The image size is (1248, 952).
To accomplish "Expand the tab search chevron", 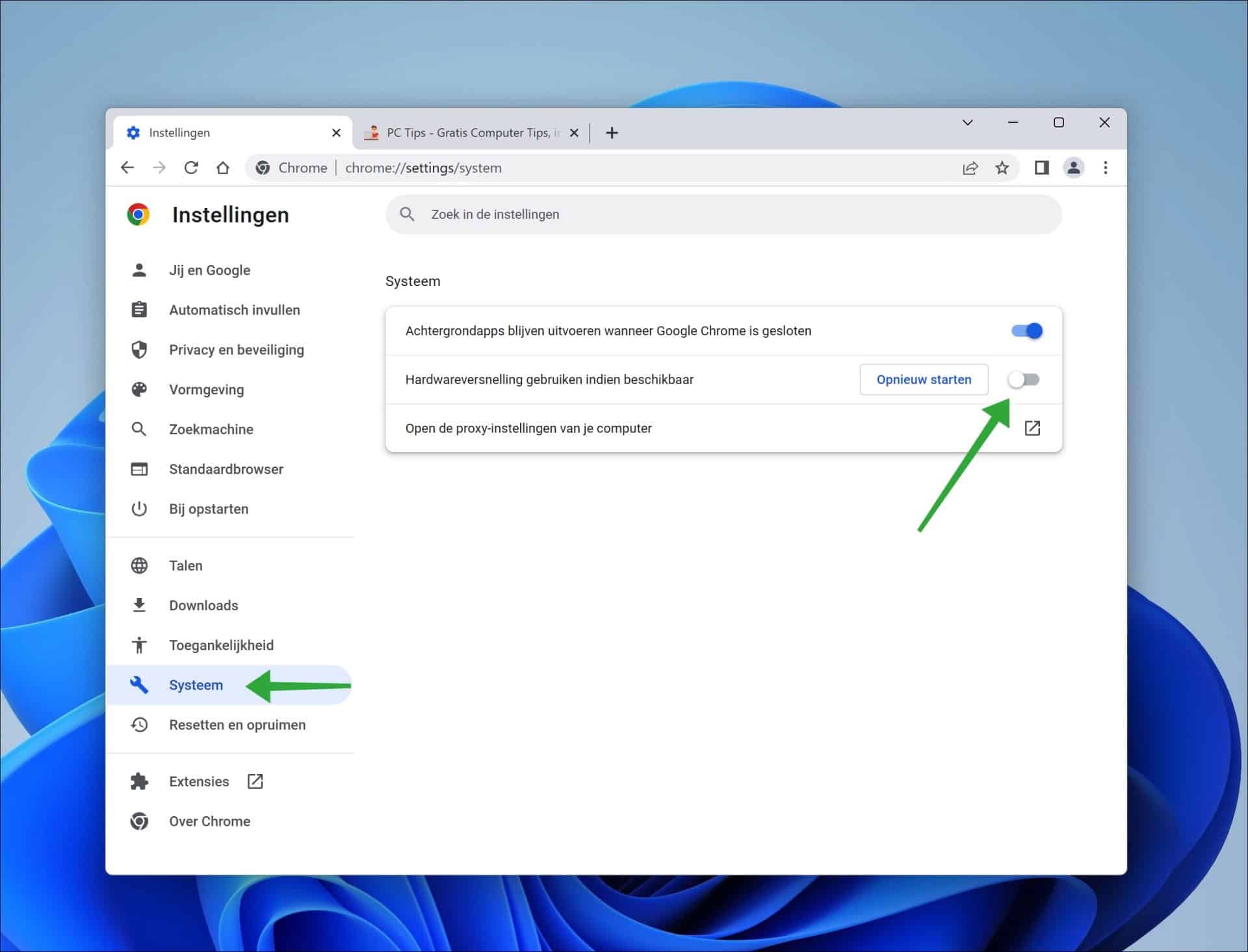I will coord(967,122).
